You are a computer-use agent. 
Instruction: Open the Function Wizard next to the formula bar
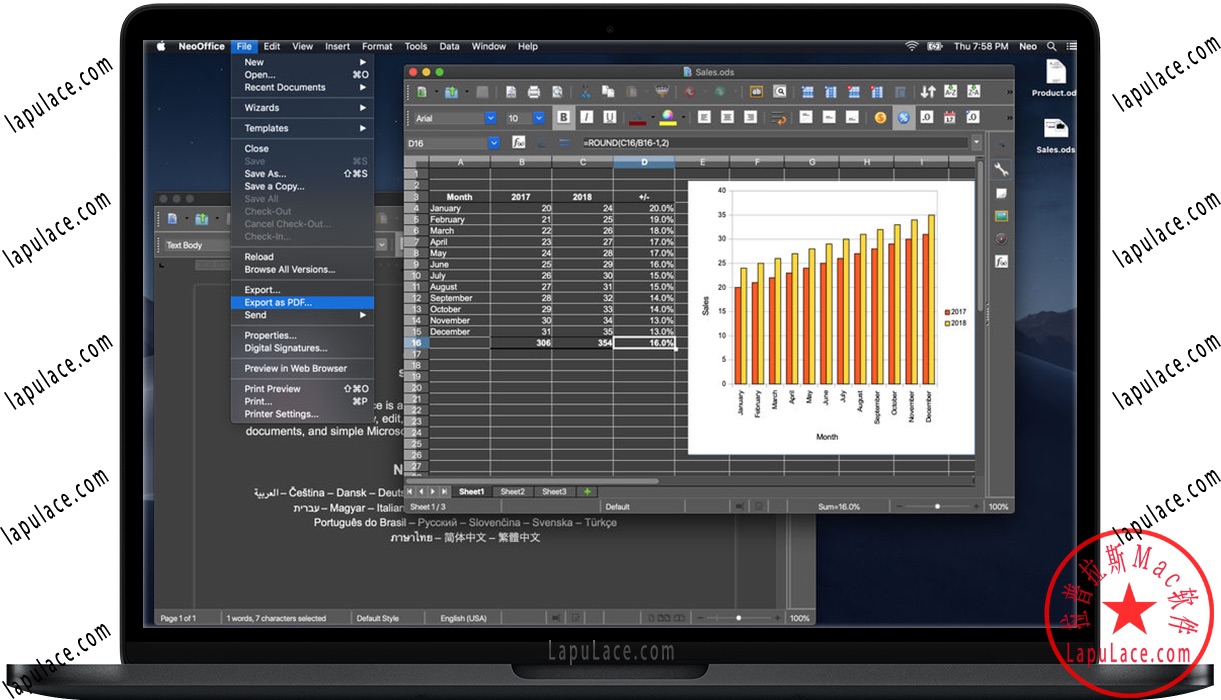[x=518, y=142]
